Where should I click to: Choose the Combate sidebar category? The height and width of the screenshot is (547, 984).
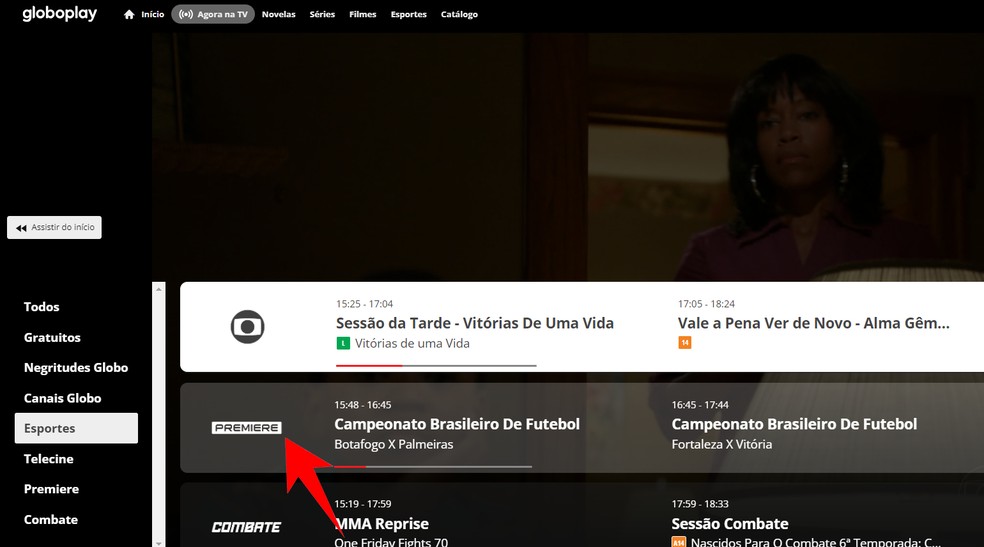(51, 520)
